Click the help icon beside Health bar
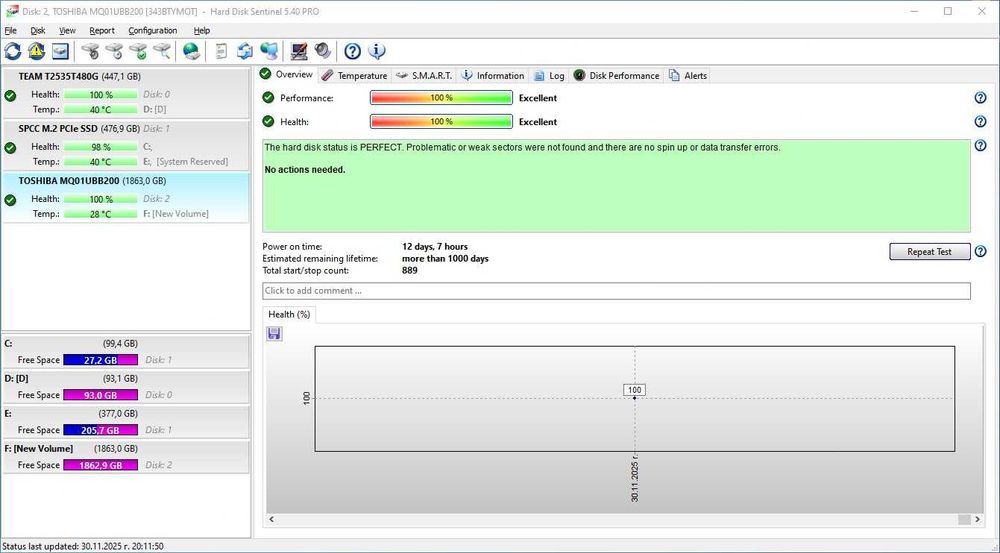 click(980, 121)
